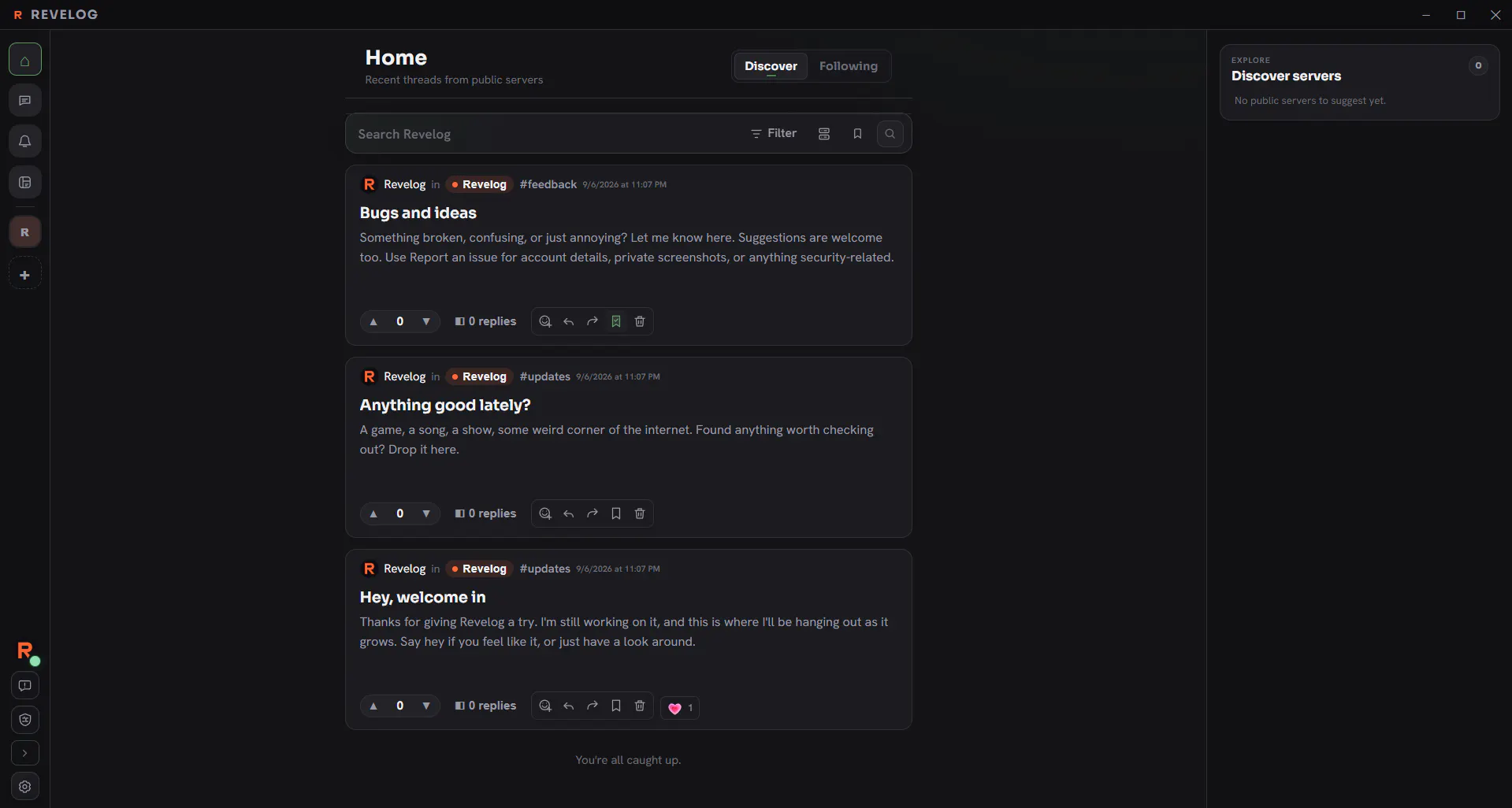The height and width of the screenshot is (808, 1512).
Task: Open the Bugs and ideas thread title
Action: [418, 213]
